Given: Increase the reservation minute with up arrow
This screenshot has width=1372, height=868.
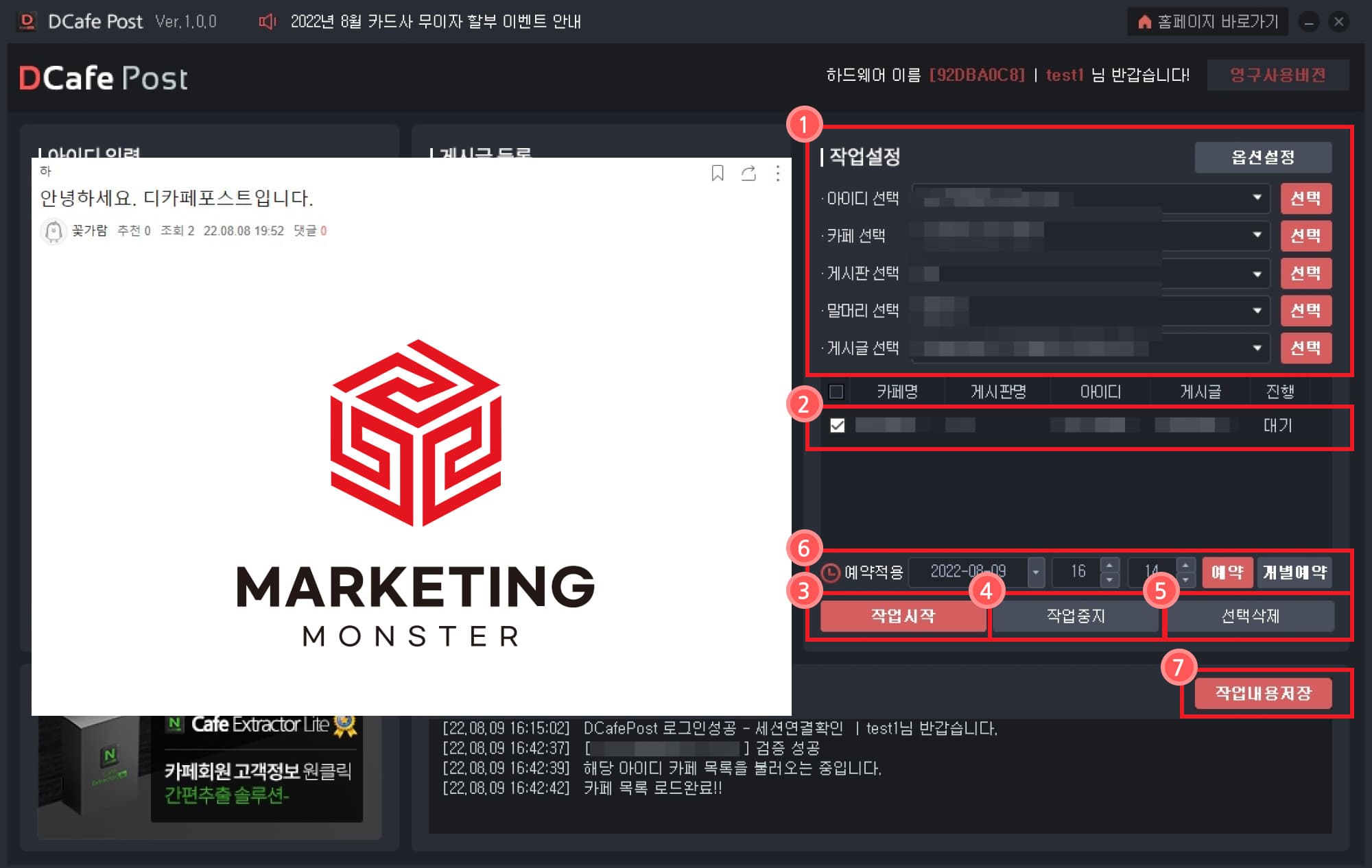Looking at the screenshot, I should [1185, 565].
